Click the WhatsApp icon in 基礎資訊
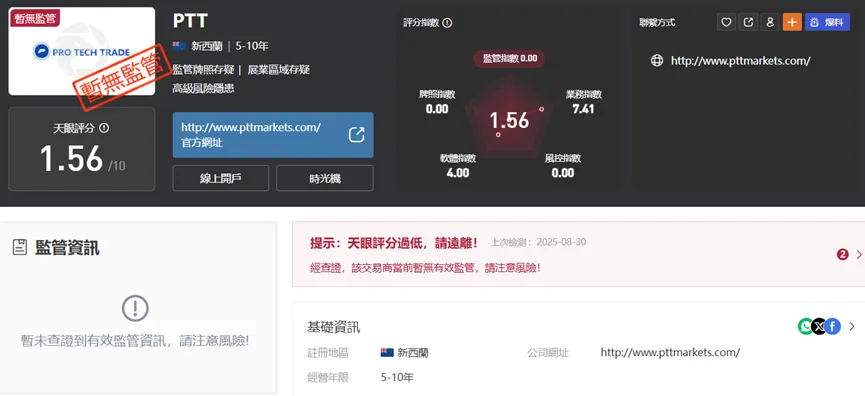 (x=805, y=327)
